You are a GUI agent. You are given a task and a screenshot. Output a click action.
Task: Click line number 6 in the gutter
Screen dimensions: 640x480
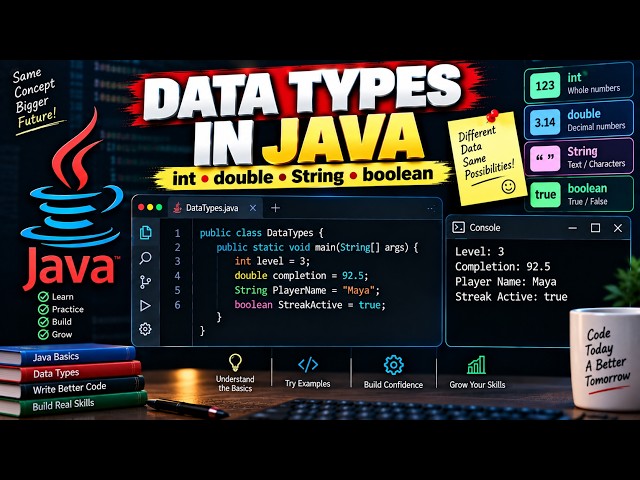click(178, 305)
